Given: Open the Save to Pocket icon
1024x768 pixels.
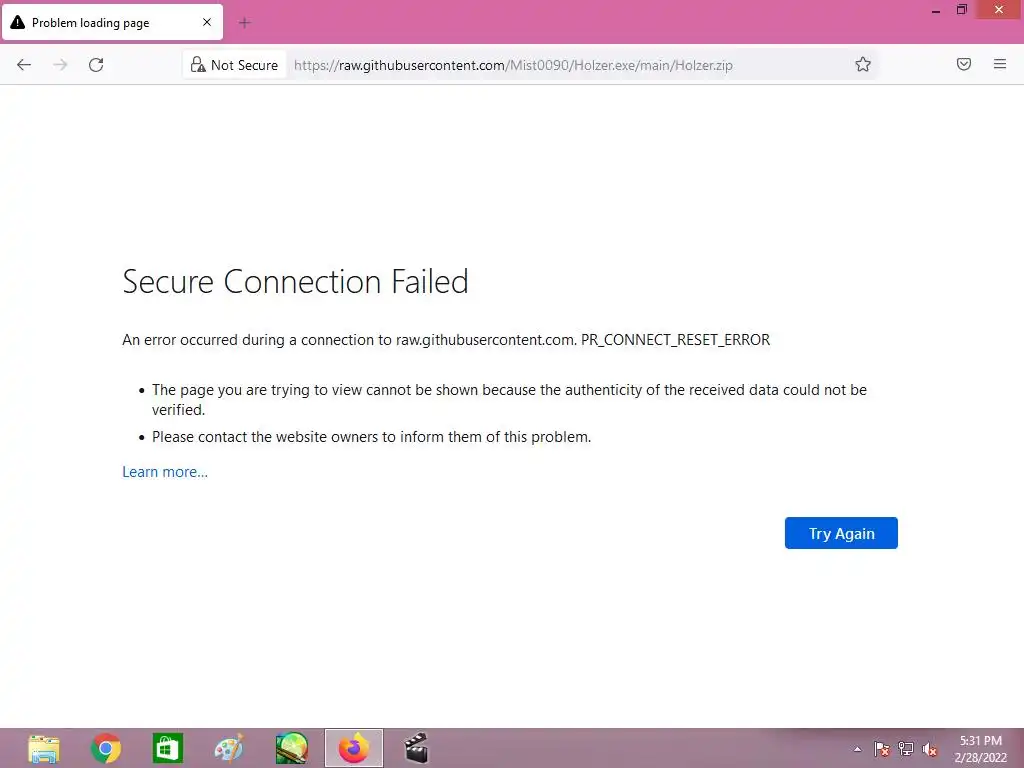Looking at the screenshot, I should click(x=964, y=65).
